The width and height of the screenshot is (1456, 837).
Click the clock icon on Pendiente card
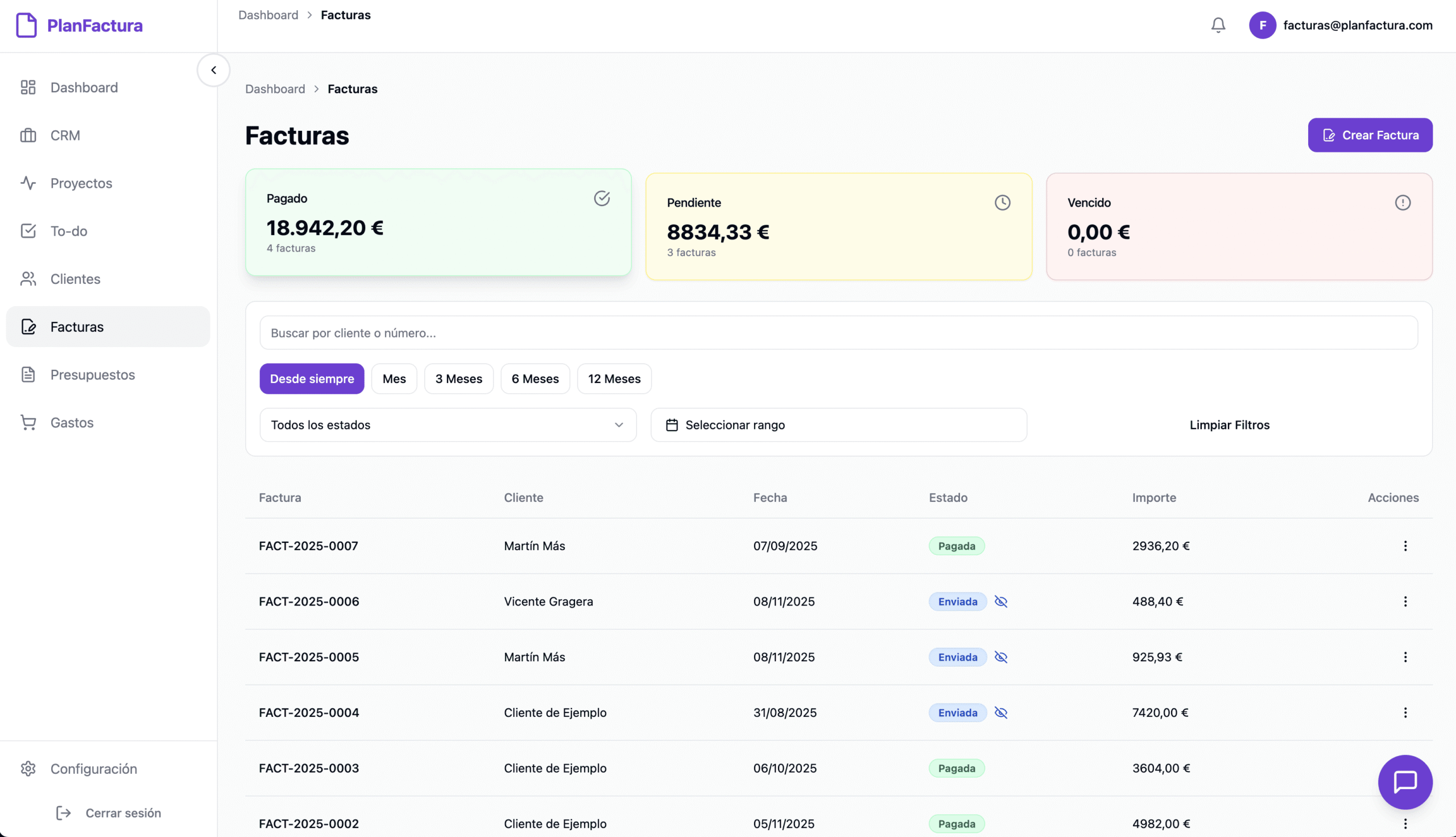[1002, 203]
